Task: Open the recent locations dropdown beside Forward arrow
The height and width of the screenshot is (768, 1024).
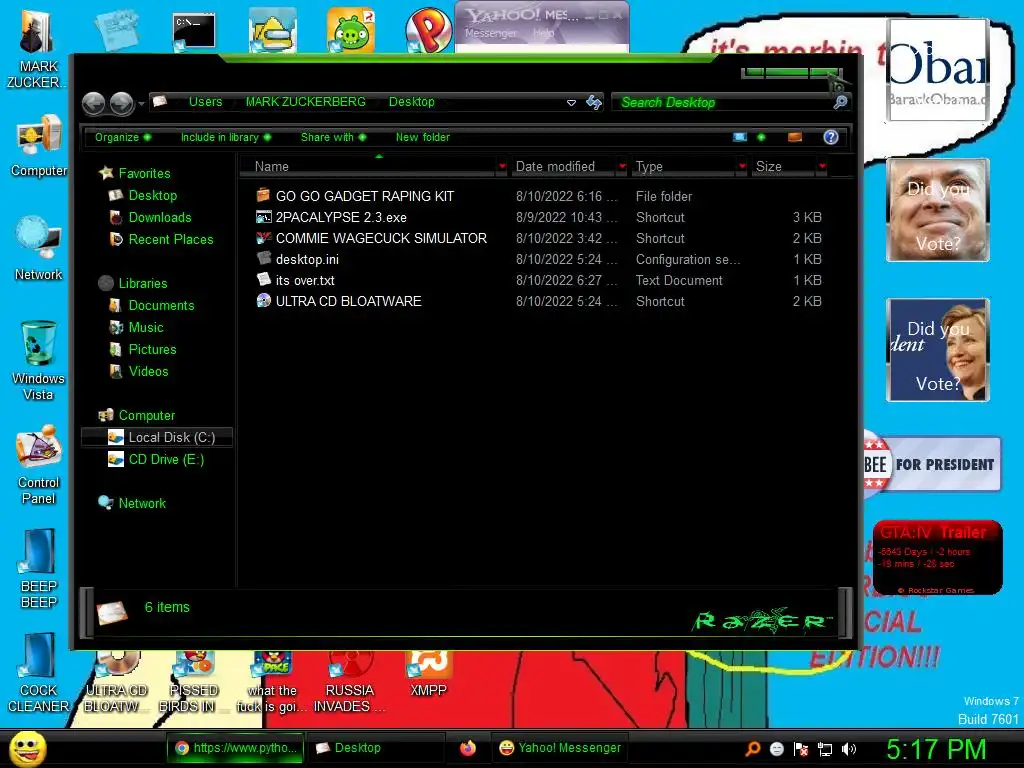Action: coord(141,103)
